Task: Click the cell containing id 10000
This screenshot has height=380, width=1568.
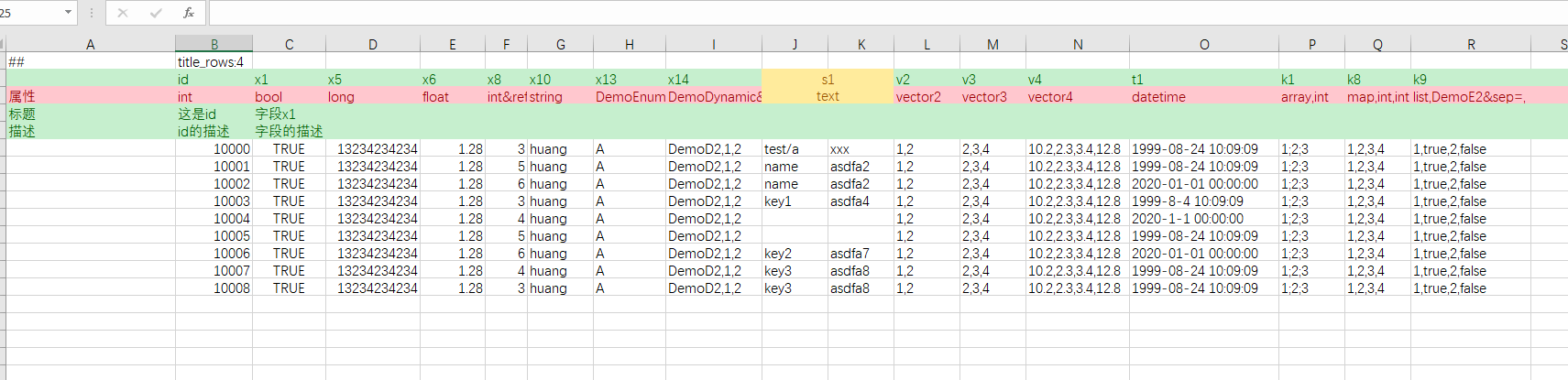Action: pyautogui.click(x=214, y=149)
